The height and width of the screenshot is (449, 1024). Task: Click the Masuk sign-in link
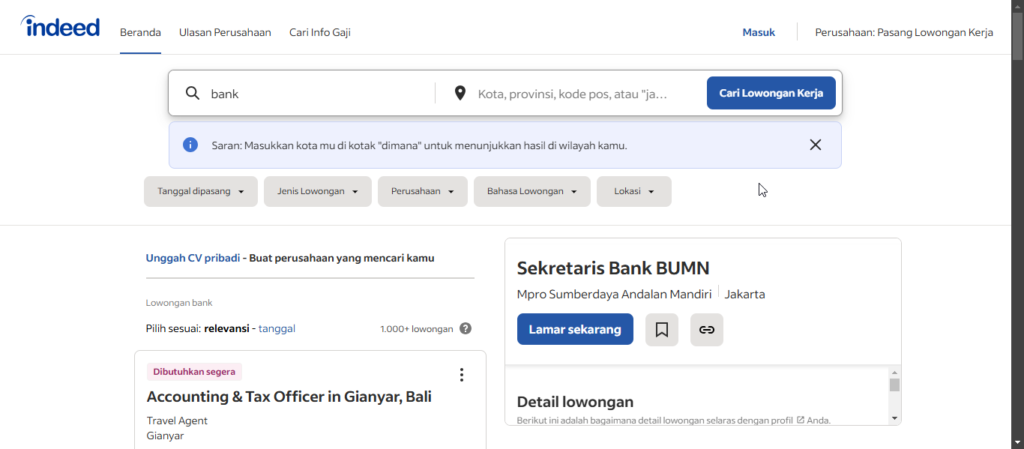pos(759,32)
